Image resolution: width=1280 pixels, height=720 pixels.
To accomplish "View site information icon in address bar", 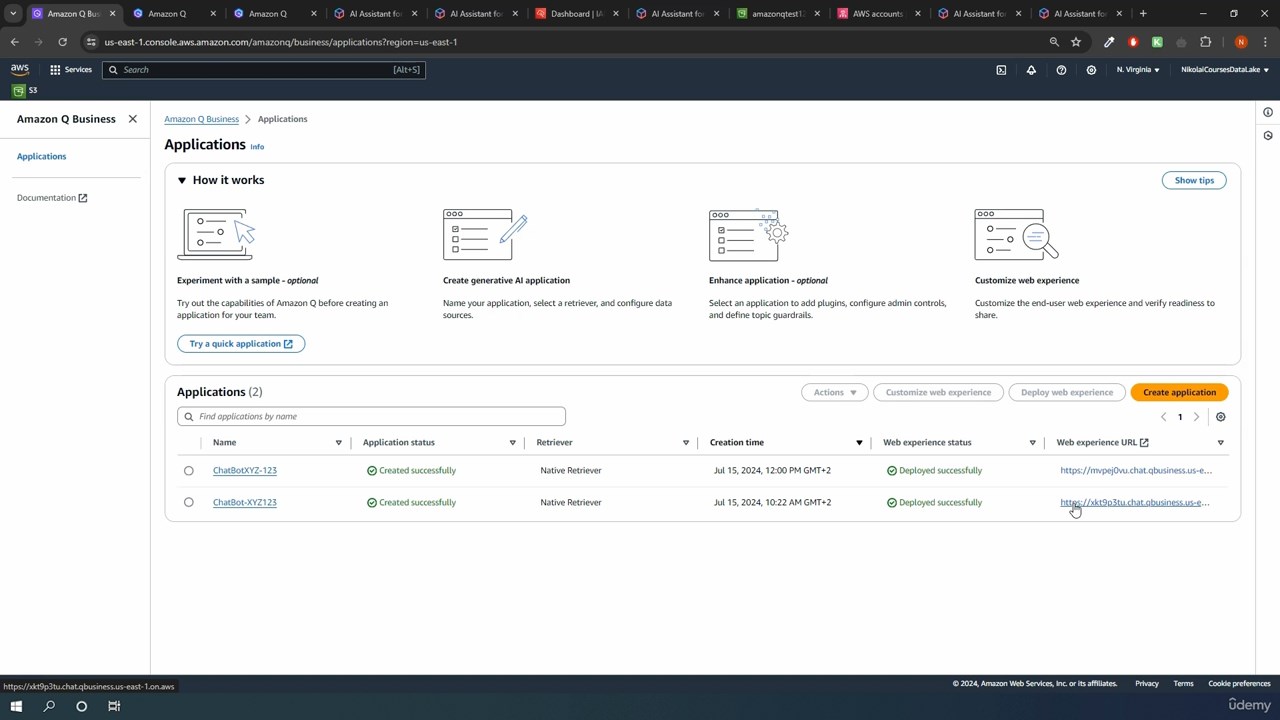I will (x=91, y=42).
